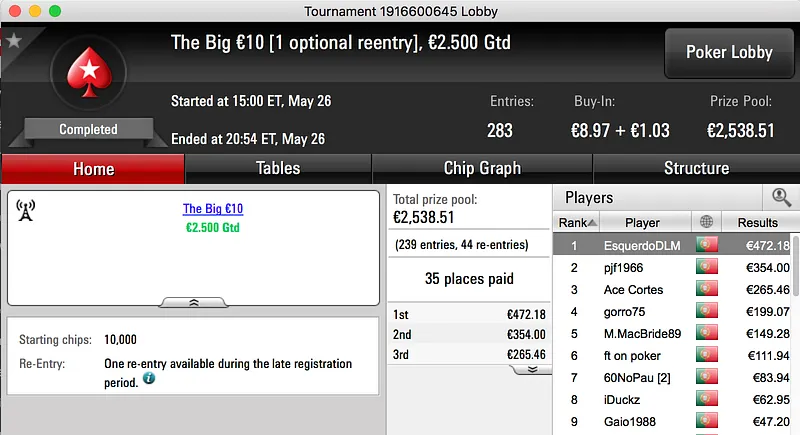Sort players by country globe column
The height and width of the screenshot is (435, 800).
point(708,222)
